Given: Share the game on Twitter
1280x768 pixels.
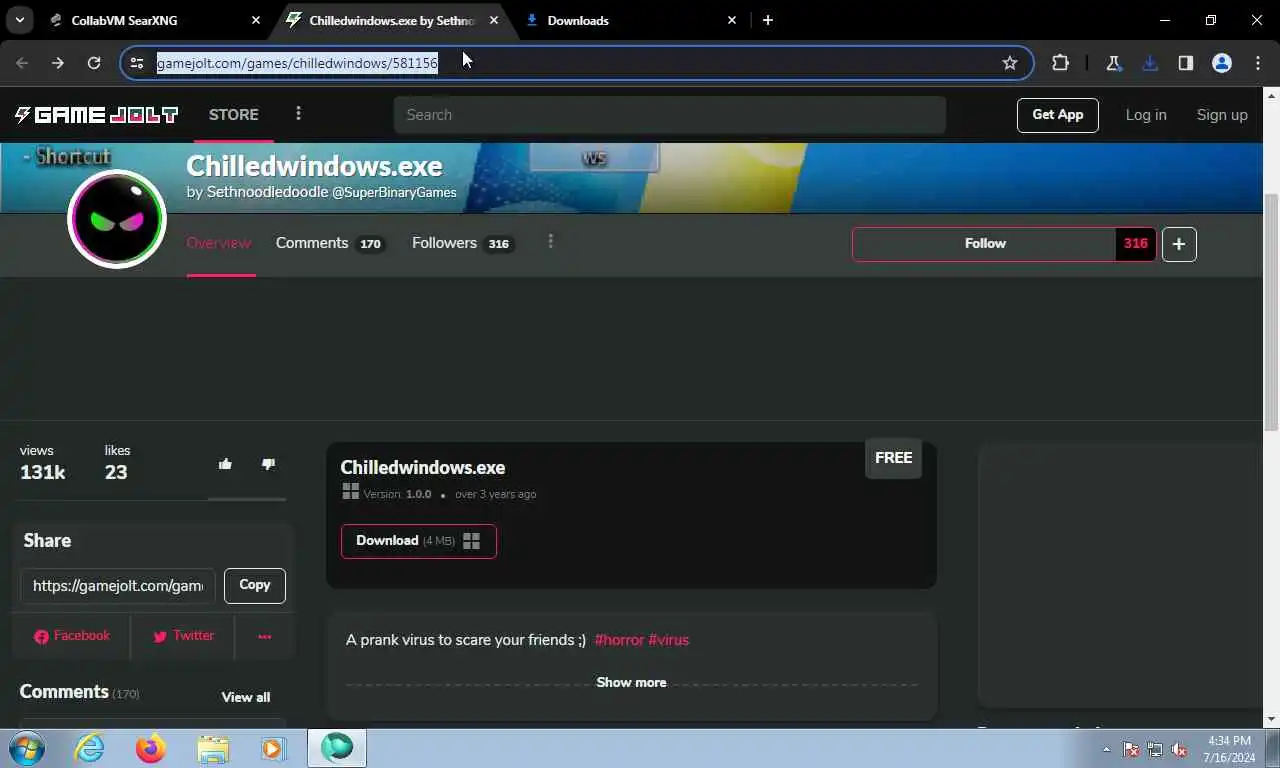Looking at the screenshot, I should coord(183,636).
